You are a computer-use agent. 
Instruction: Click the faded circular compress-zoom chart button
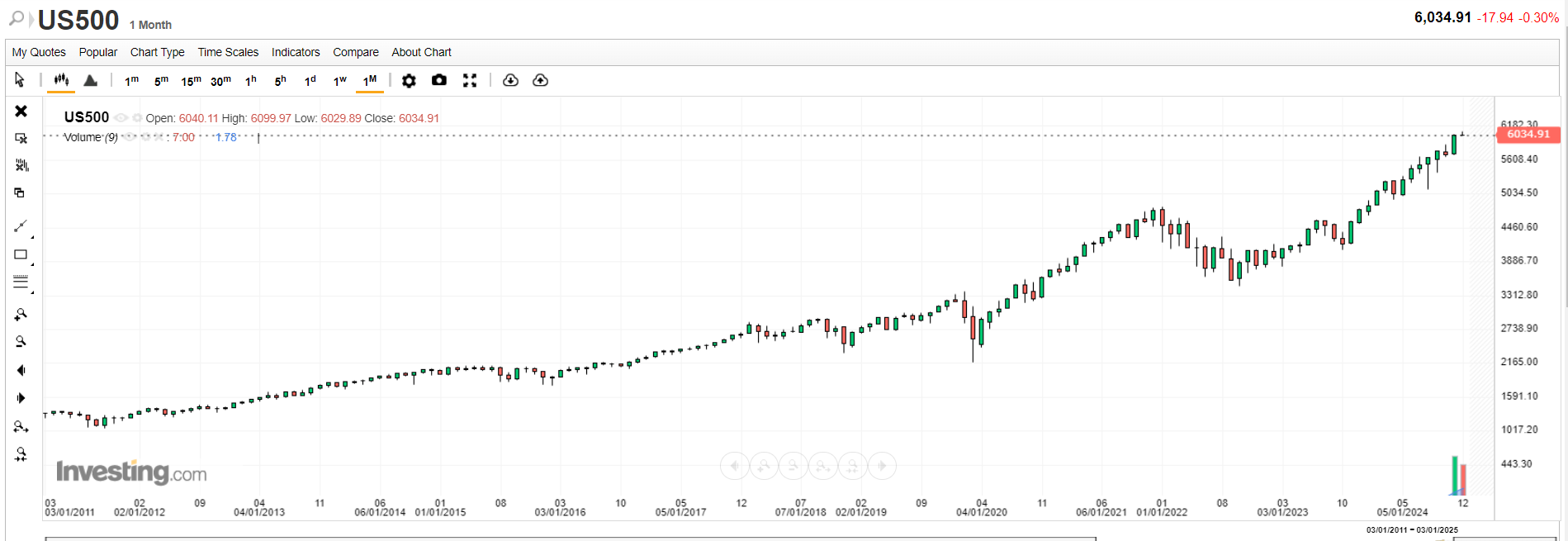[x=853, y=466]
